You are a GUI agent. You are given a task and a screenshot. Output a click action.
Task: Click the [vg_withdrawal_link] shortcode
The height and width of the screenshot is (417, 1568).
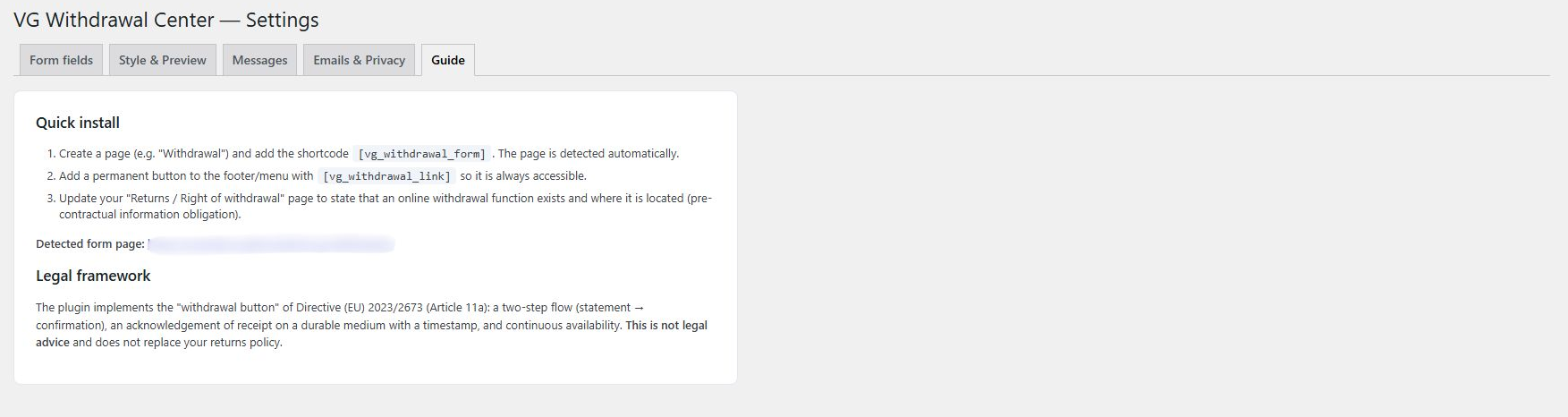pos(386,176)
